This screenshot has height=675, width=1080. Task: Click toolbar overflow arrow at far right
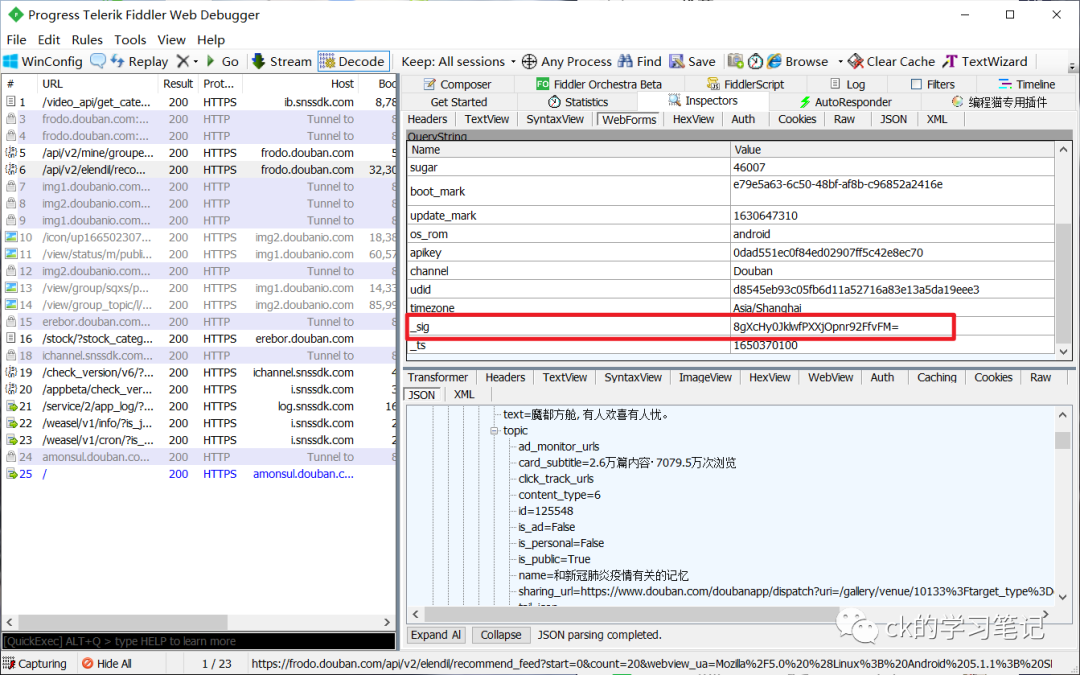tap(1072, 66)
